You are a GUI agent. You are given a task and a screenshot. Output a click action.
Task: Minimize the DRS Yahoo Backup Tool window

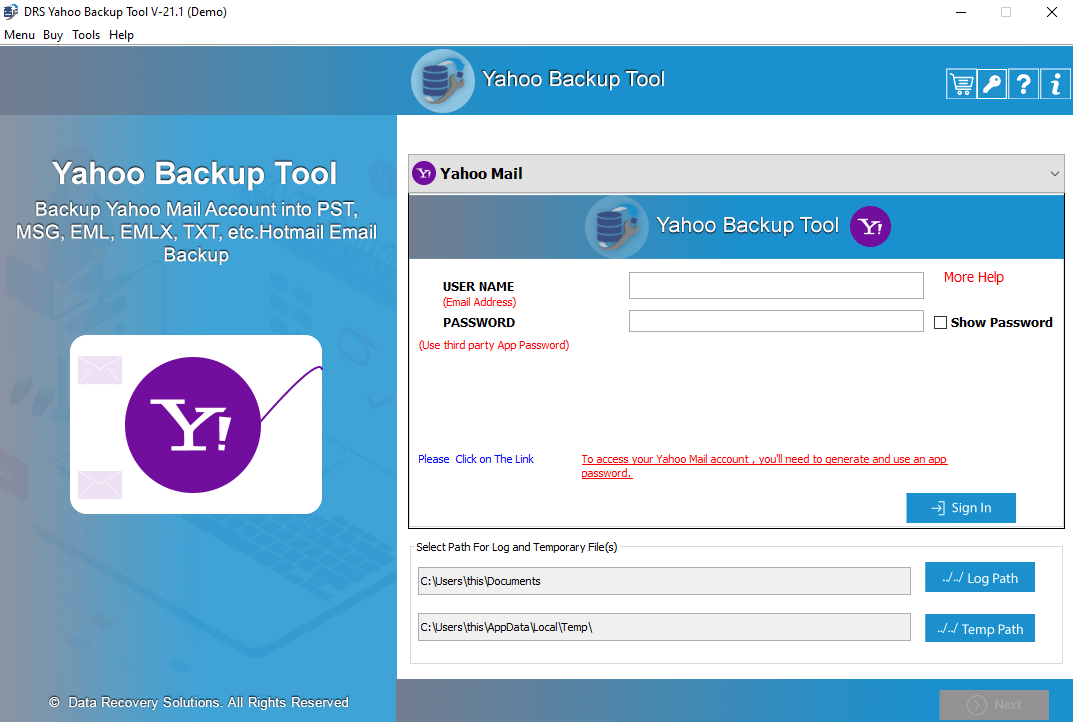tap(961, 12)
